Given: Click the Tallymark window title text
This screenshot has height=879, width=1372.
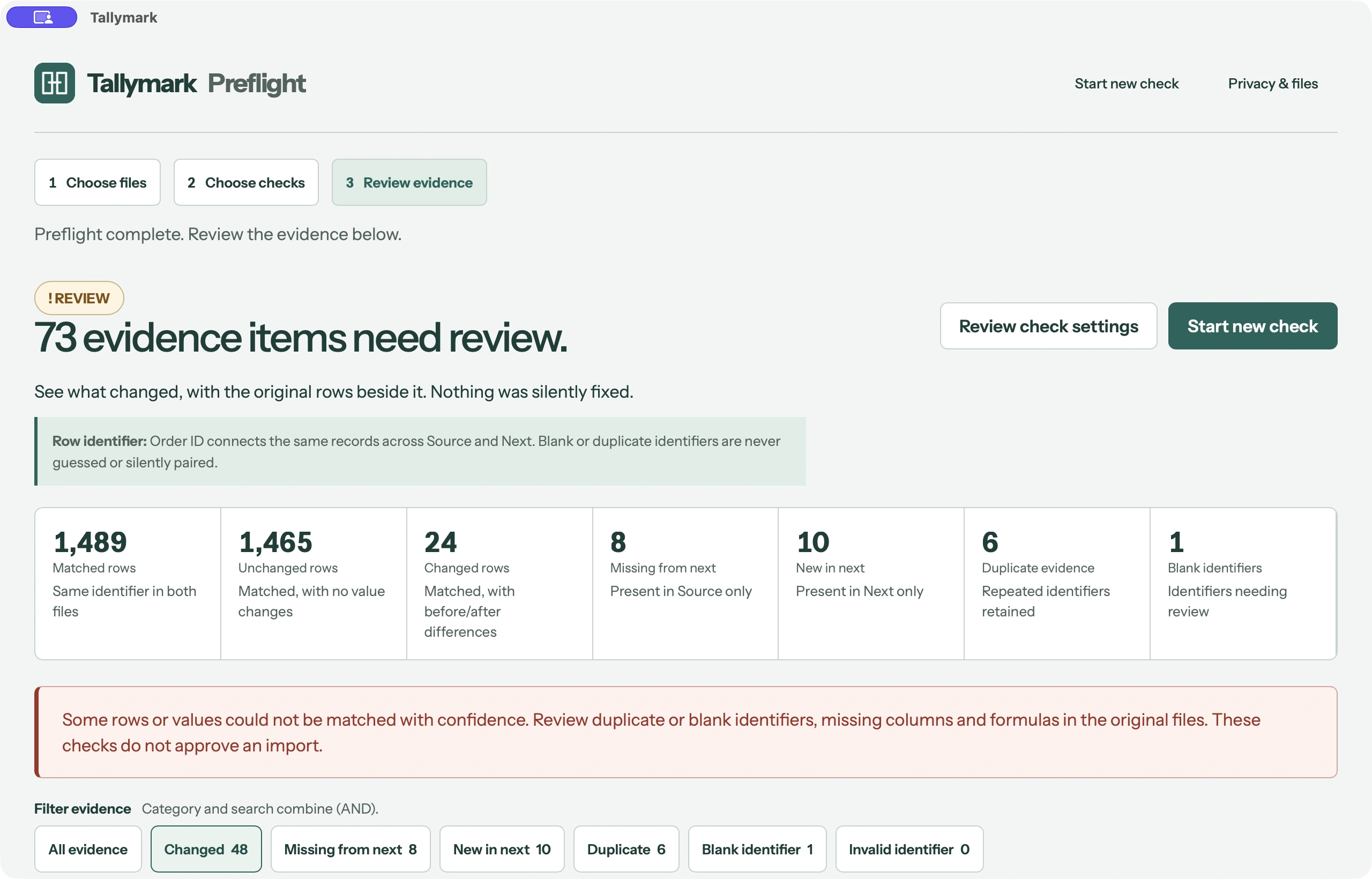Looking at the screenshot, I should (123, 17).
